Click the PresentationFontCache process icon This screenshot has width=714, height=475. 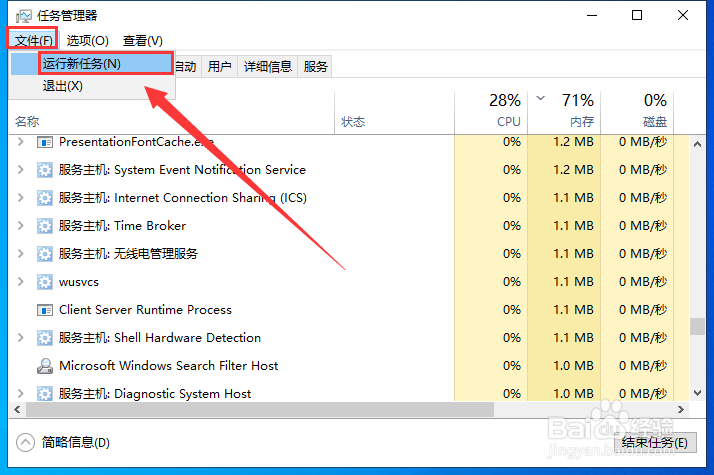(45, 143)
